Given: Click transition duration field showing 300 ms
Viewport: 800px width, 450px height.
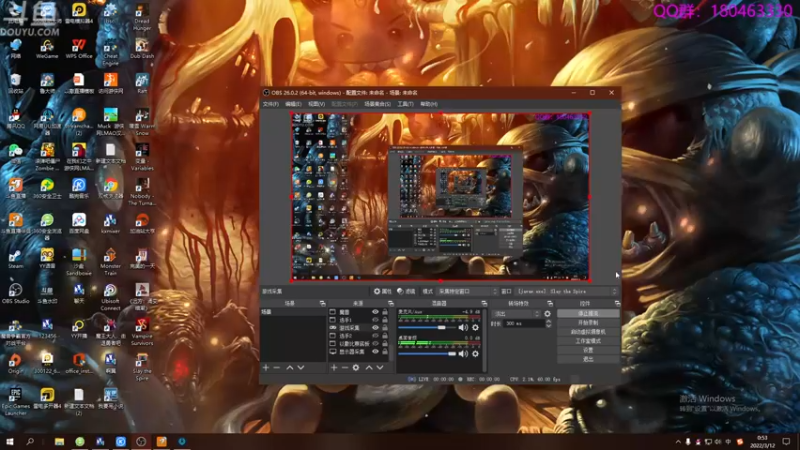Looking at the screenshot, I should pyautogui.click(x=523, y=323).
